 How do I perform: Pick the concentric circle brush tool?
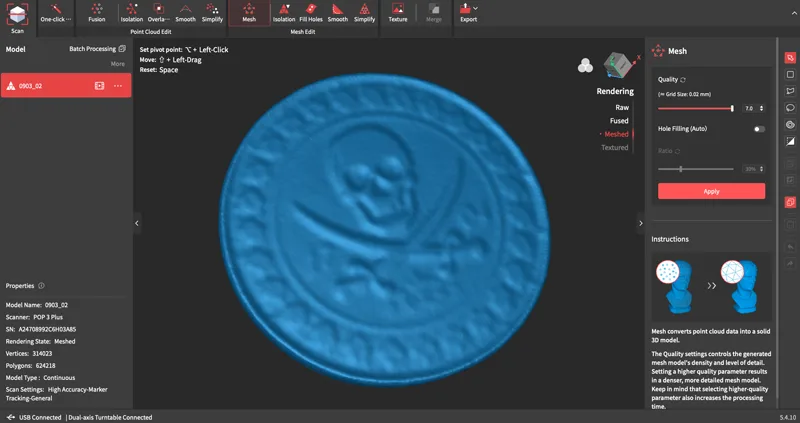790,125
